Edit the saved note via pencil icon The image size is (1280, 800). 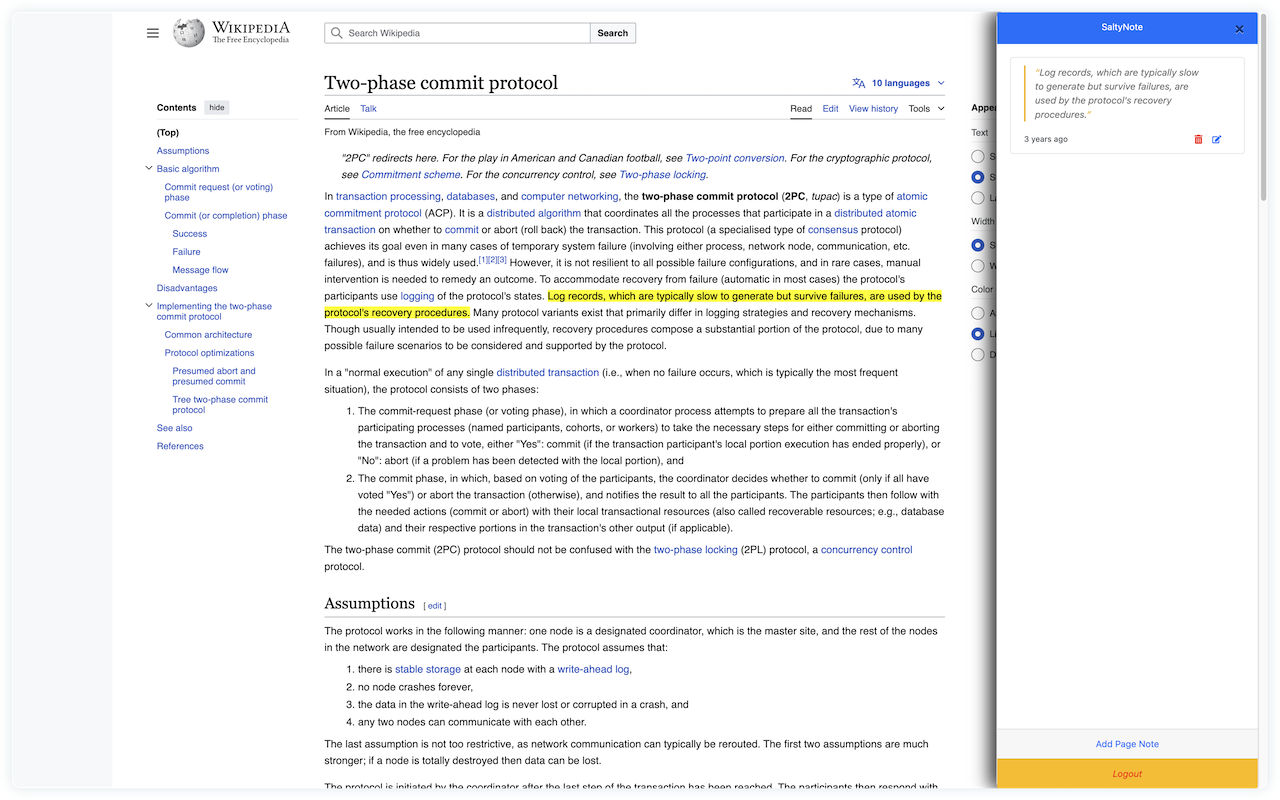coord(1216,140)
